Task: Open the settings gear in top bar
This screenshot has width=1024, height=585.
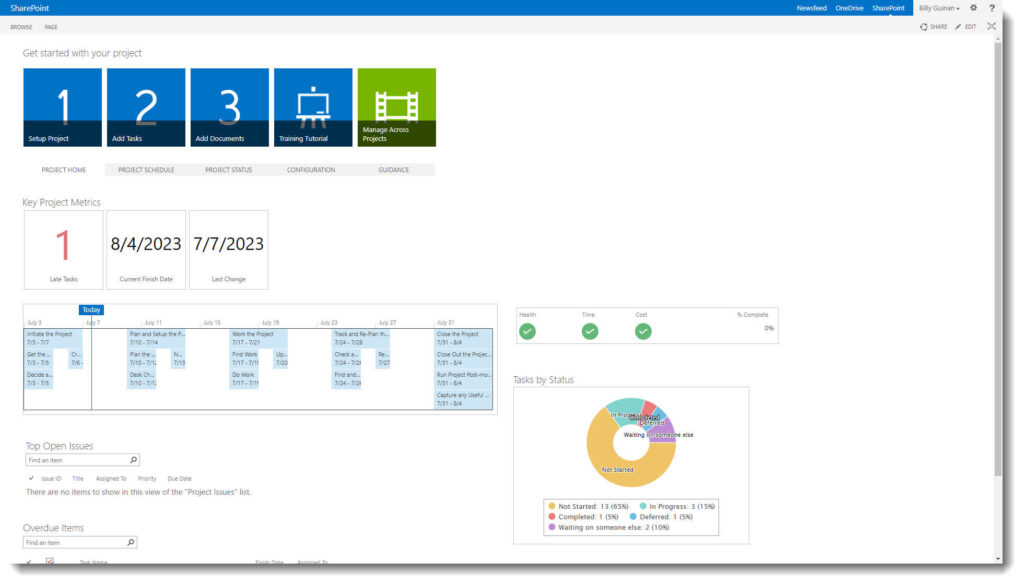Action: coord(973,8)
